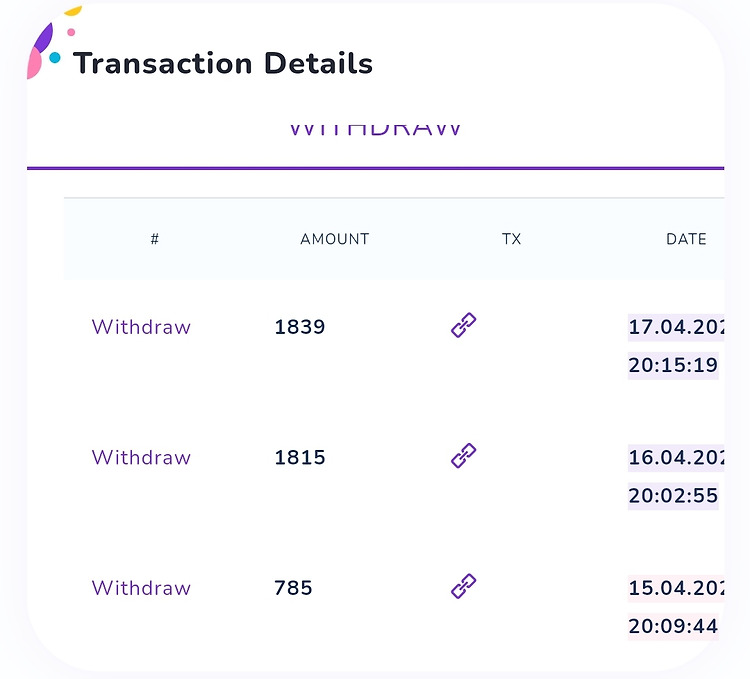Click the TX column header
Image resolution: width=750 pixels, height=679 pixels.
point(511,239)
